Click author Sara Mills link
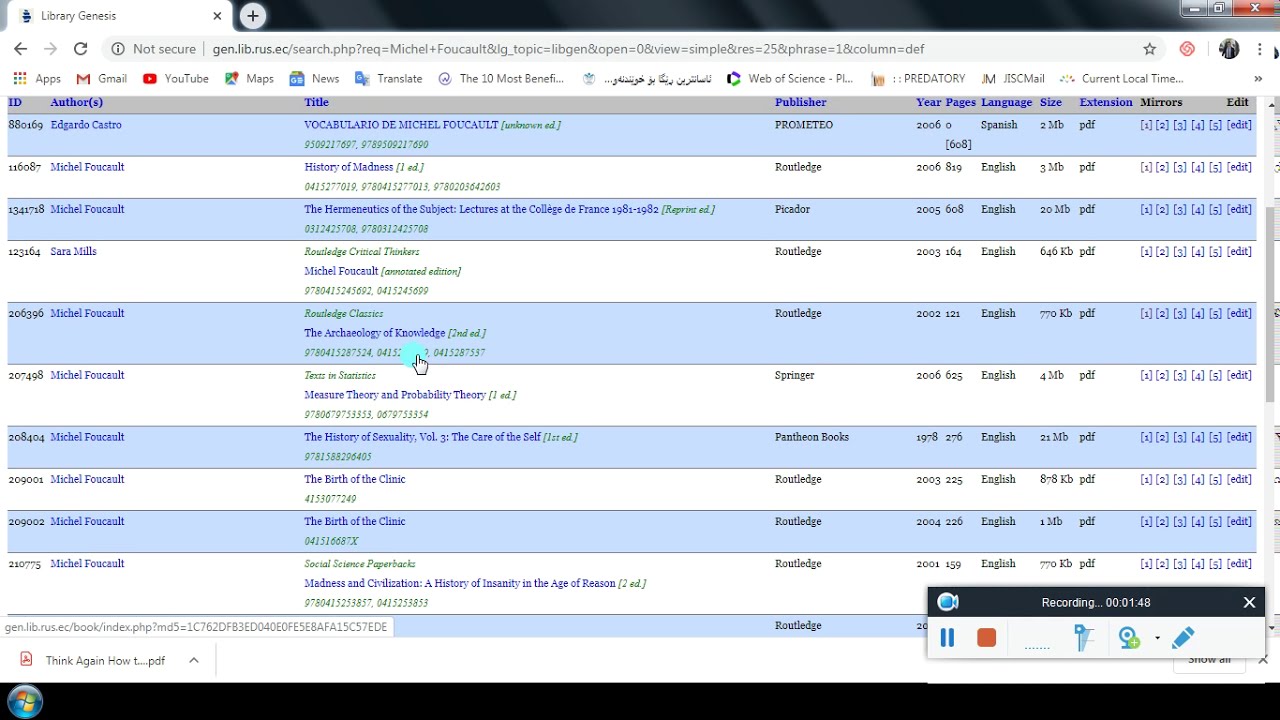Image resolution: width=1280 pixels, height=720 pixels. click(73, 251)
